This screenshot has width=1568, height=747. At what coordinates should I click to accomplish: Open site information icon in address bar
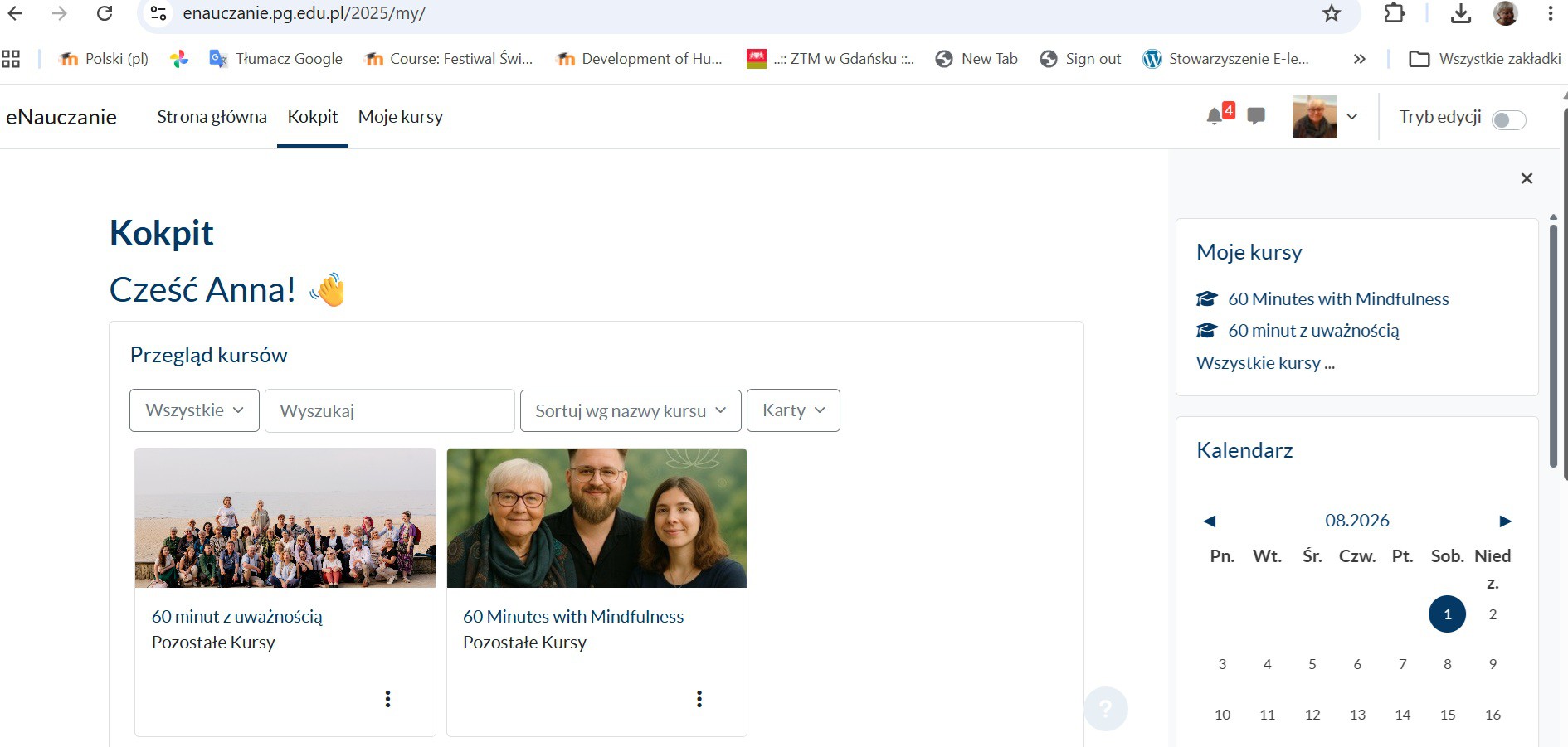[158, 13]
